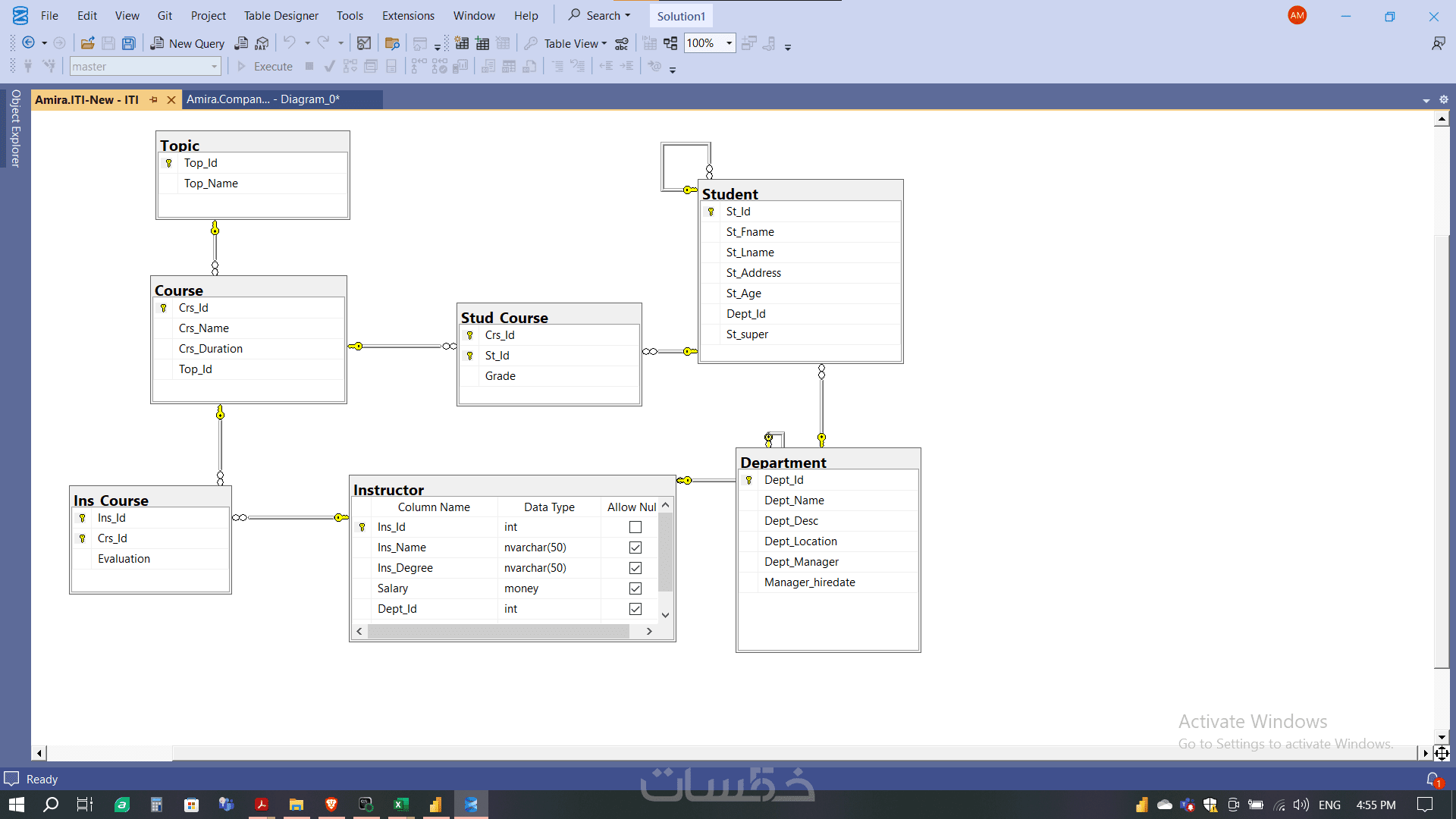Expand the master database dropdown
Image resolution: width=1456 pixels, height=819 pixels.
[214, 67]
